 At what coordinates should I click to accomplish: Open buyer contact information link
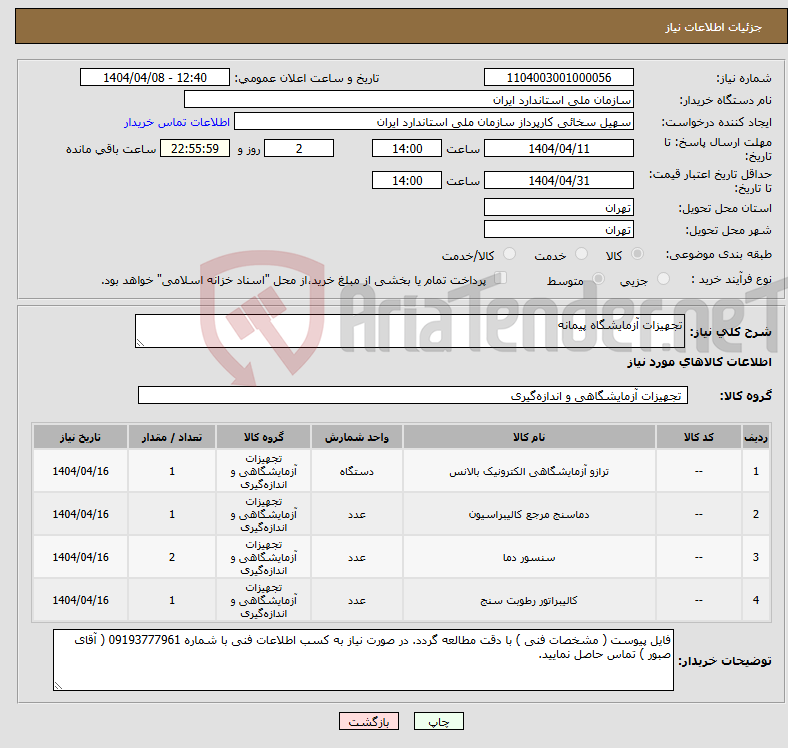pos(177,122)
